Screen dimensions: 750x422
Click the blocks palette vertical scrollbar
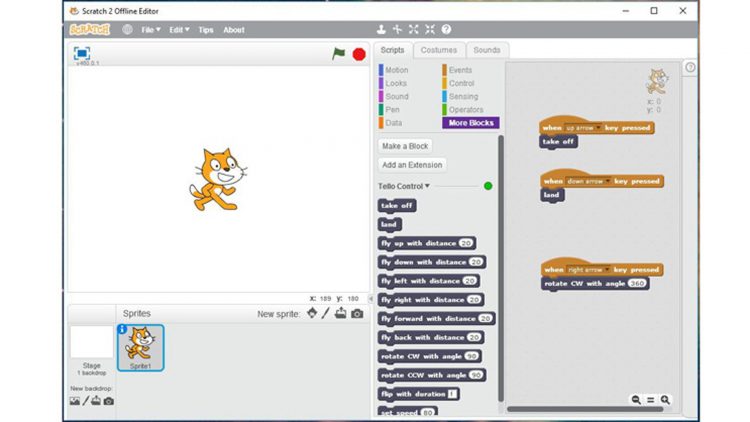(501, 268)
